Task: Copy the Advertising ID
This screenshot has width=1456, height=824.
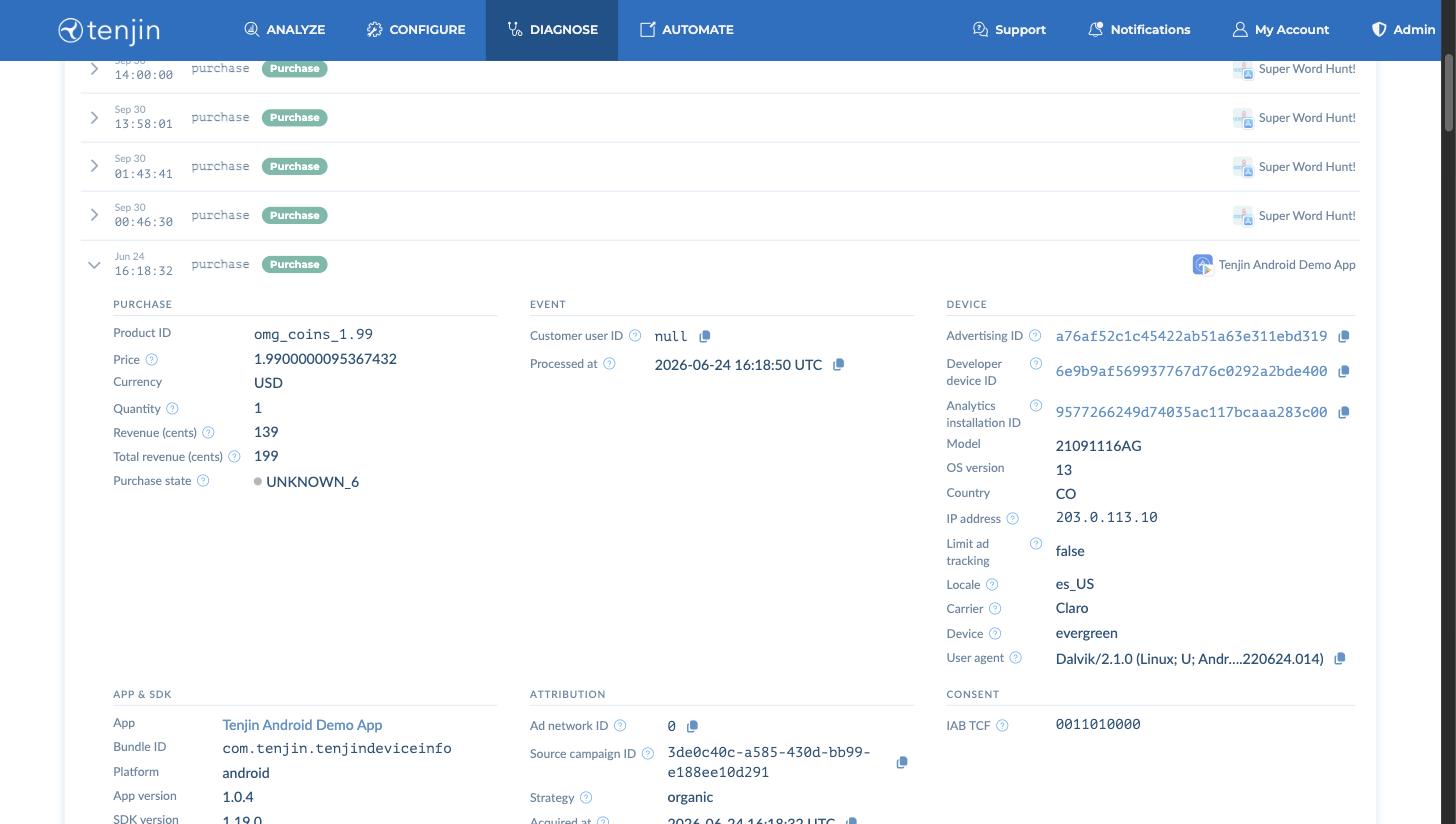Action: (x=1344, y=336)
